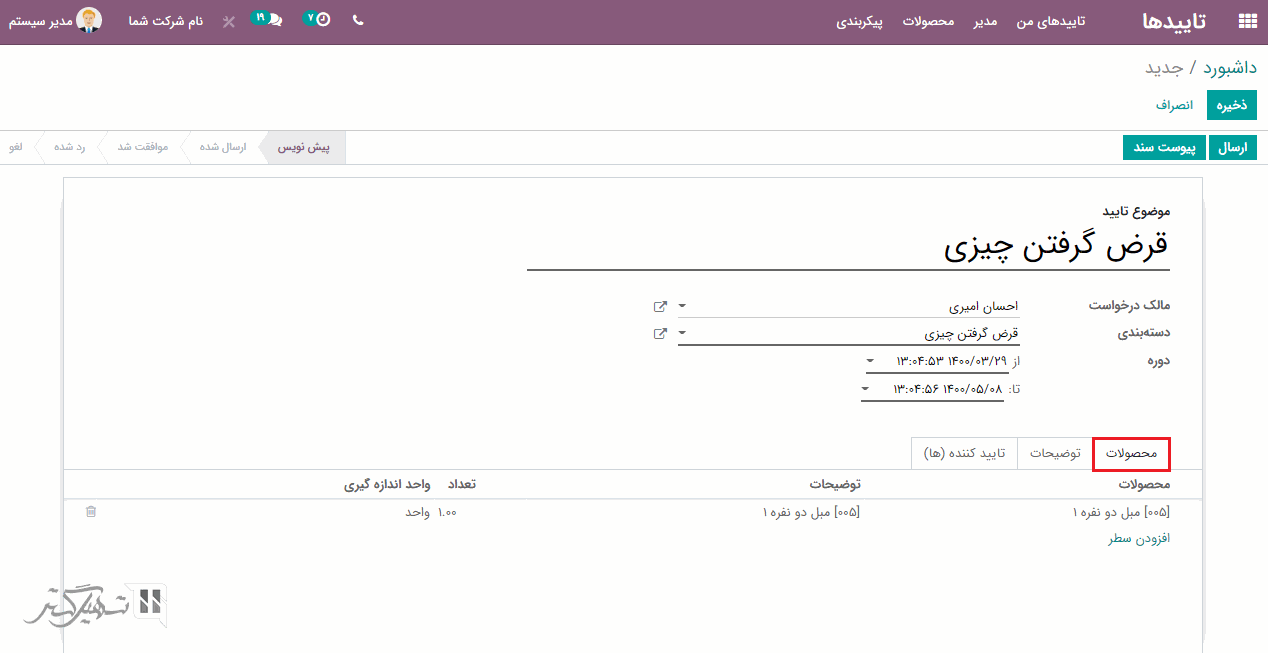This screenshot has height=653, width=1268.
Task: Open external link for category field
Action: pyautogui.click(x=660, y=334)
